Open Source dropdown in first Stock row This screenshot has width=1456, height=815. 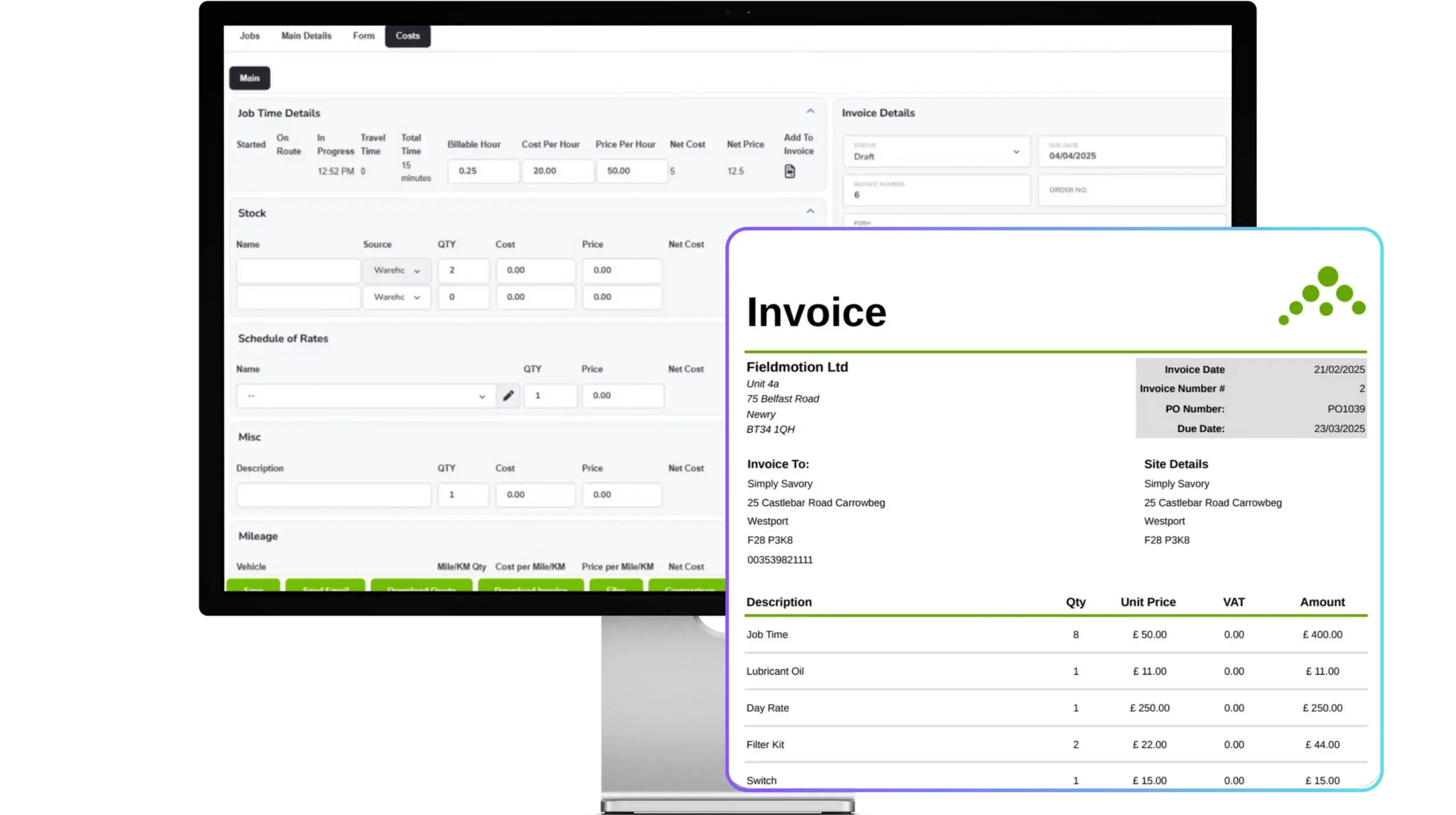[x=397, y=271]
